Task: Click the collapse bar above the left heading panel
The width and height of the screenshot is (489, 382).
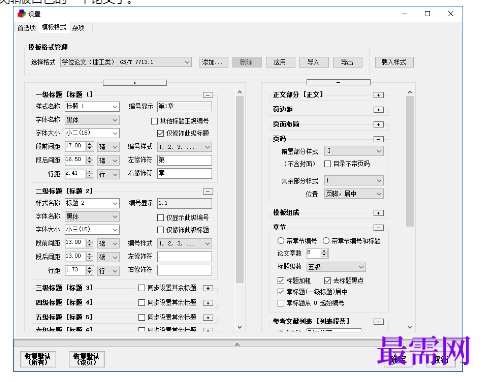Action: [135, 82]
